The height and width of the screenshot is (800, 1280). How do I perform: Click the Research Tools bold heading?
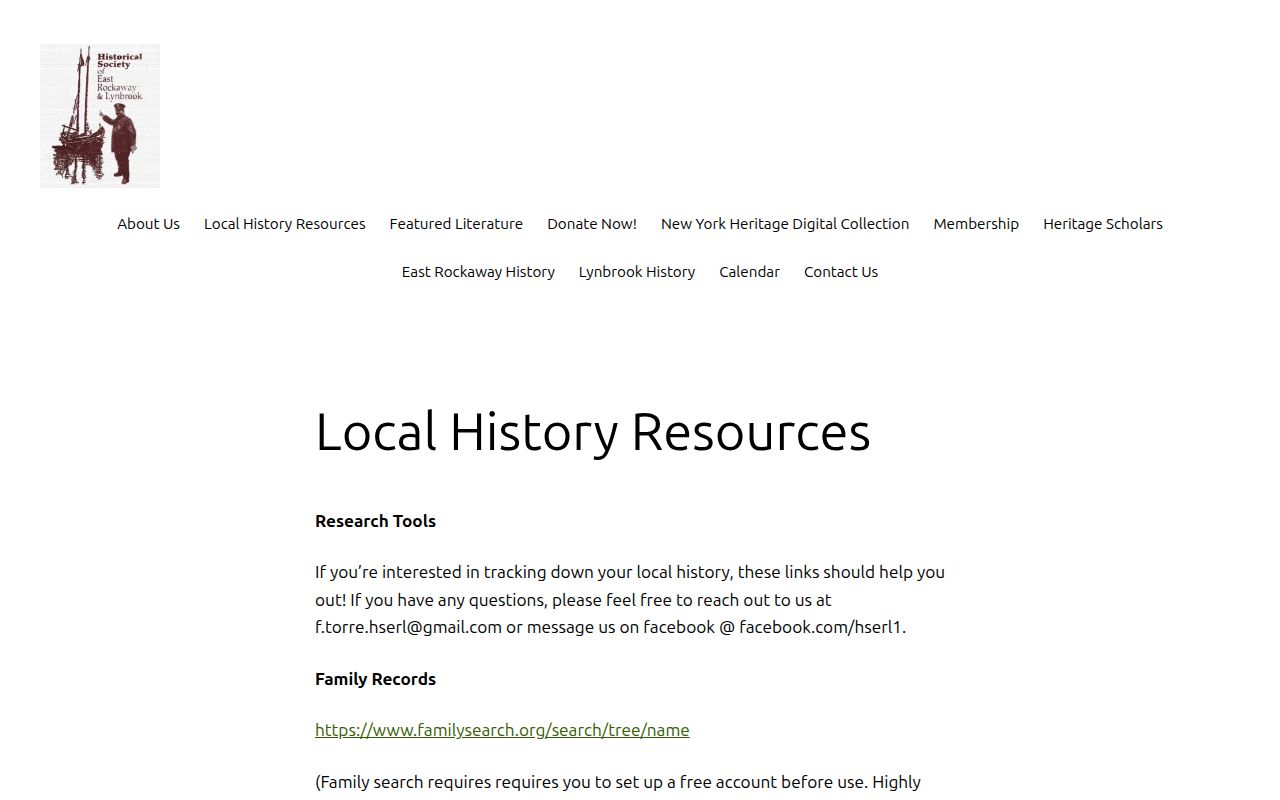(375, 521)
